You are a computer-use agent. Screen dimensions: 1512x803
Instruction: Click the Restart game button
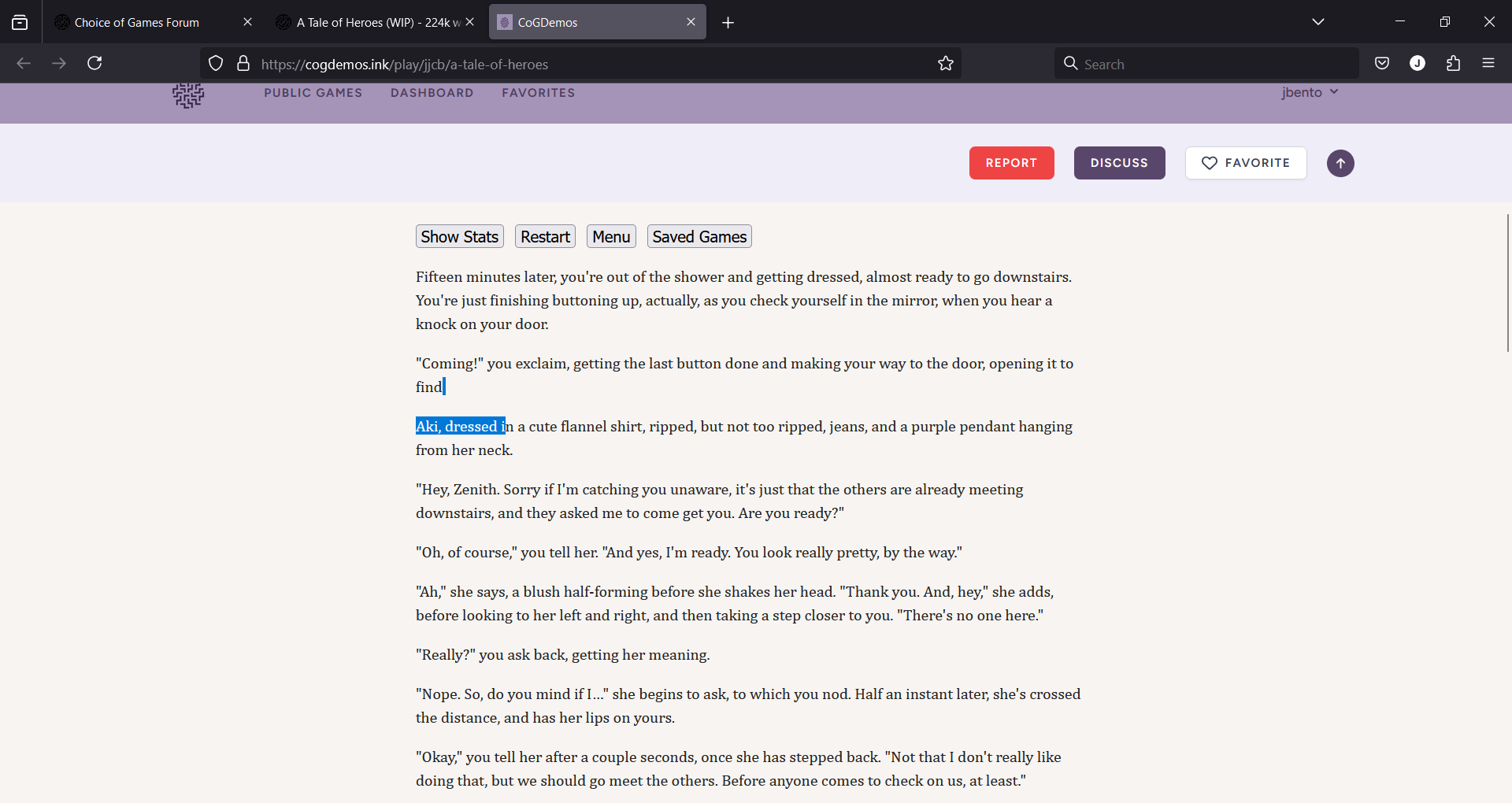pyautogui.click(x=545, y=236)
